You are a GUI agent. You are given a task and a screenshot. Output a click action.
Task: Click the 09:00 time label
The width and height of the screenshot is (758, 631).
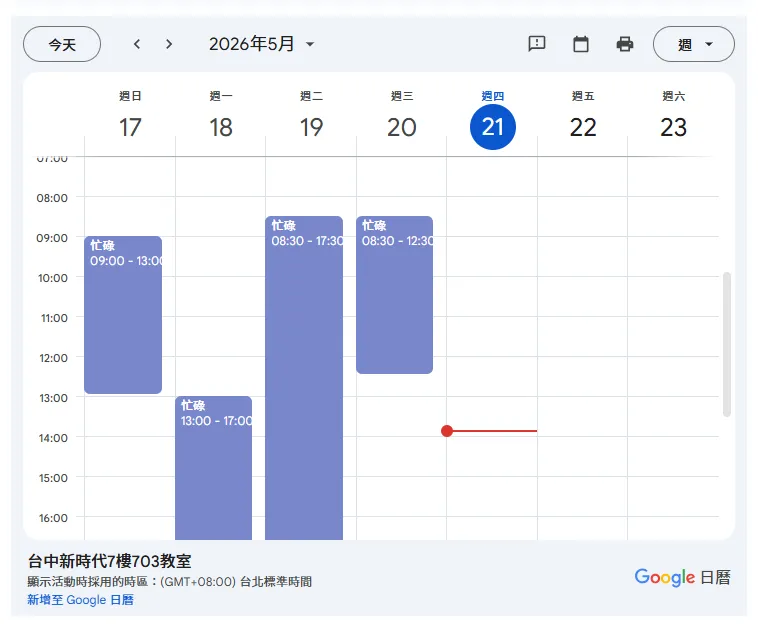click(x=52, y=238)
